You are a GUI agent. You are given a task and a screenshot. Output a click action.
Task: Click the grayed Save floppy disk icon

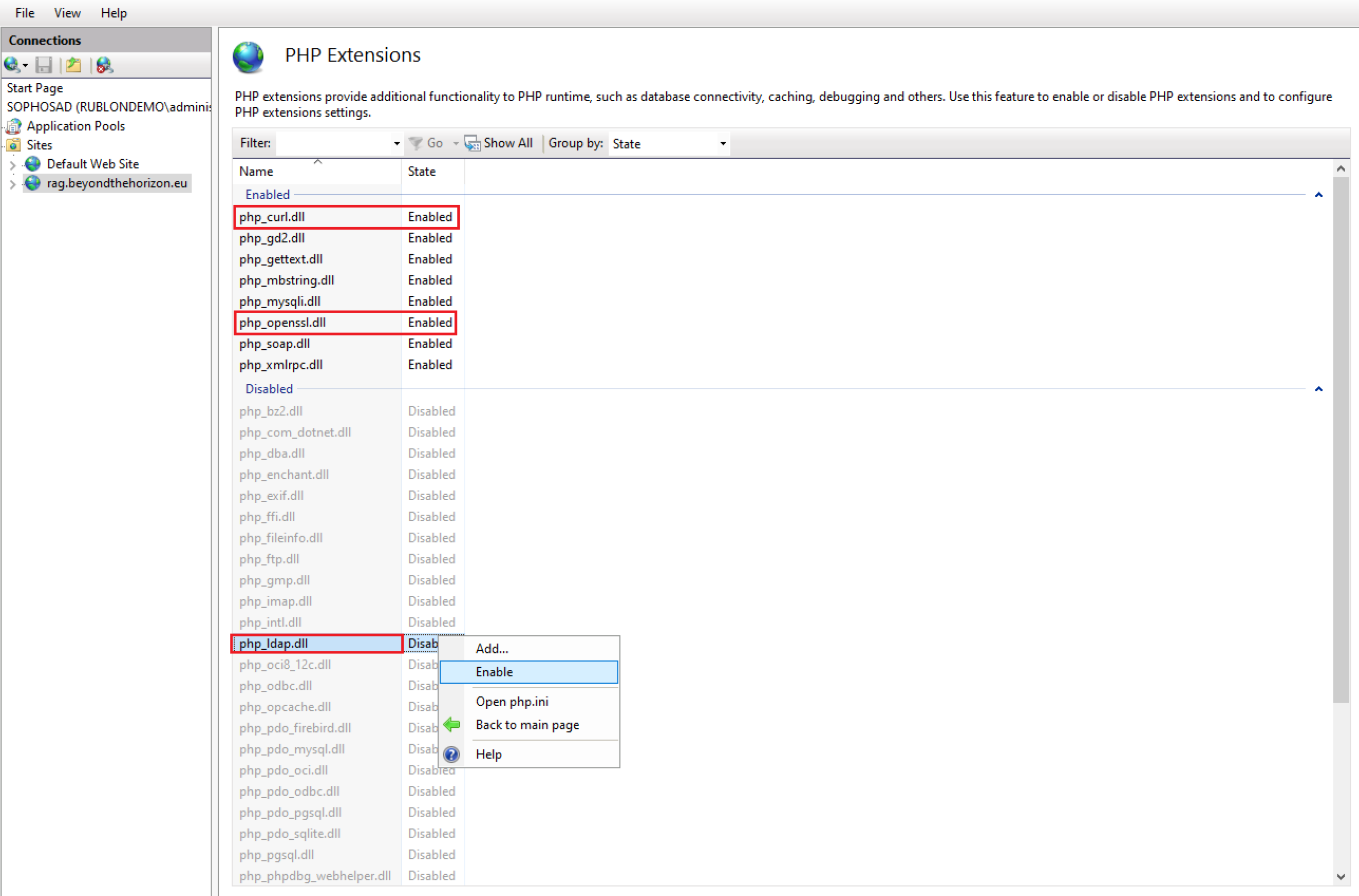coord(44,65)
